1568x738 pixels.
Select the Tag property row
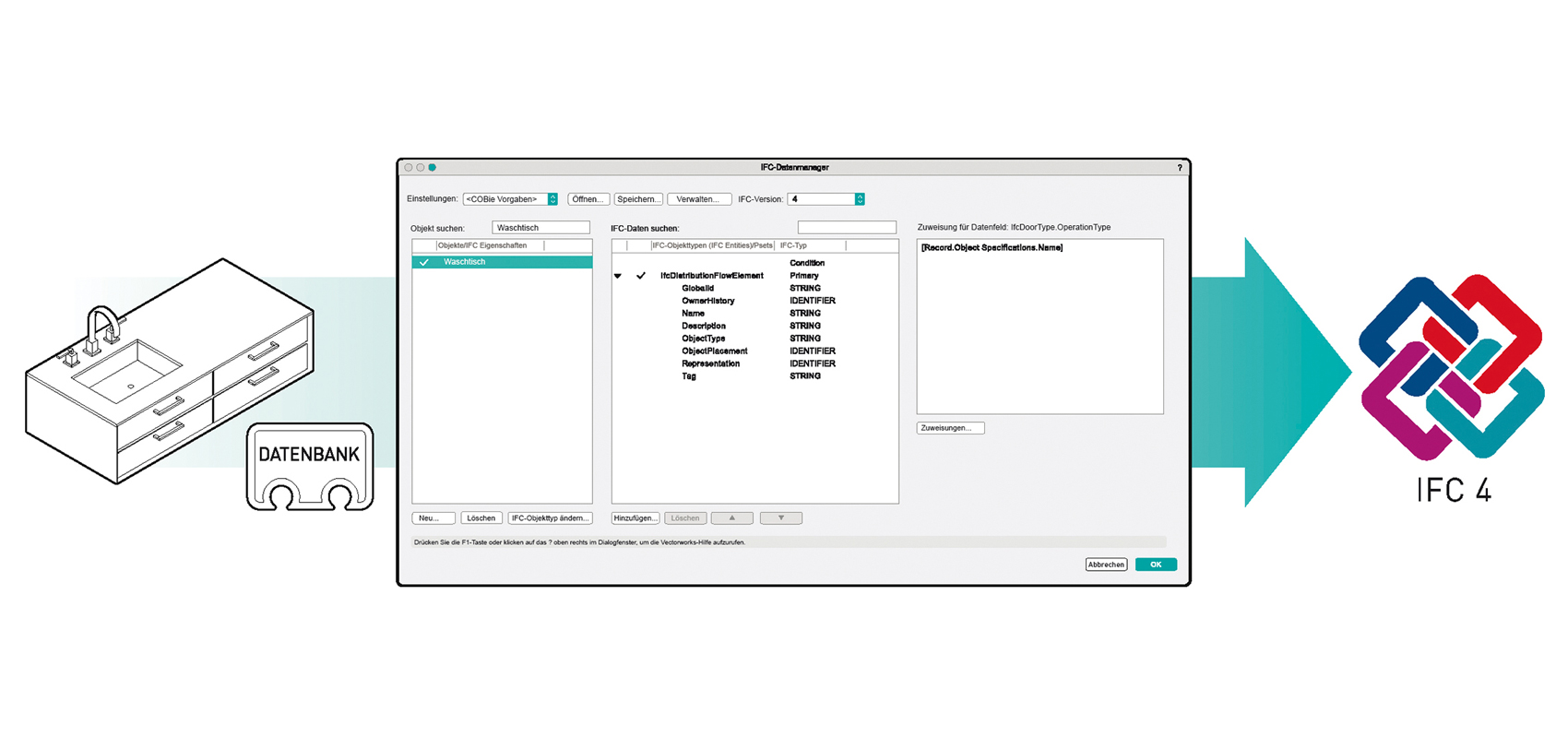(x=689, y=376)
